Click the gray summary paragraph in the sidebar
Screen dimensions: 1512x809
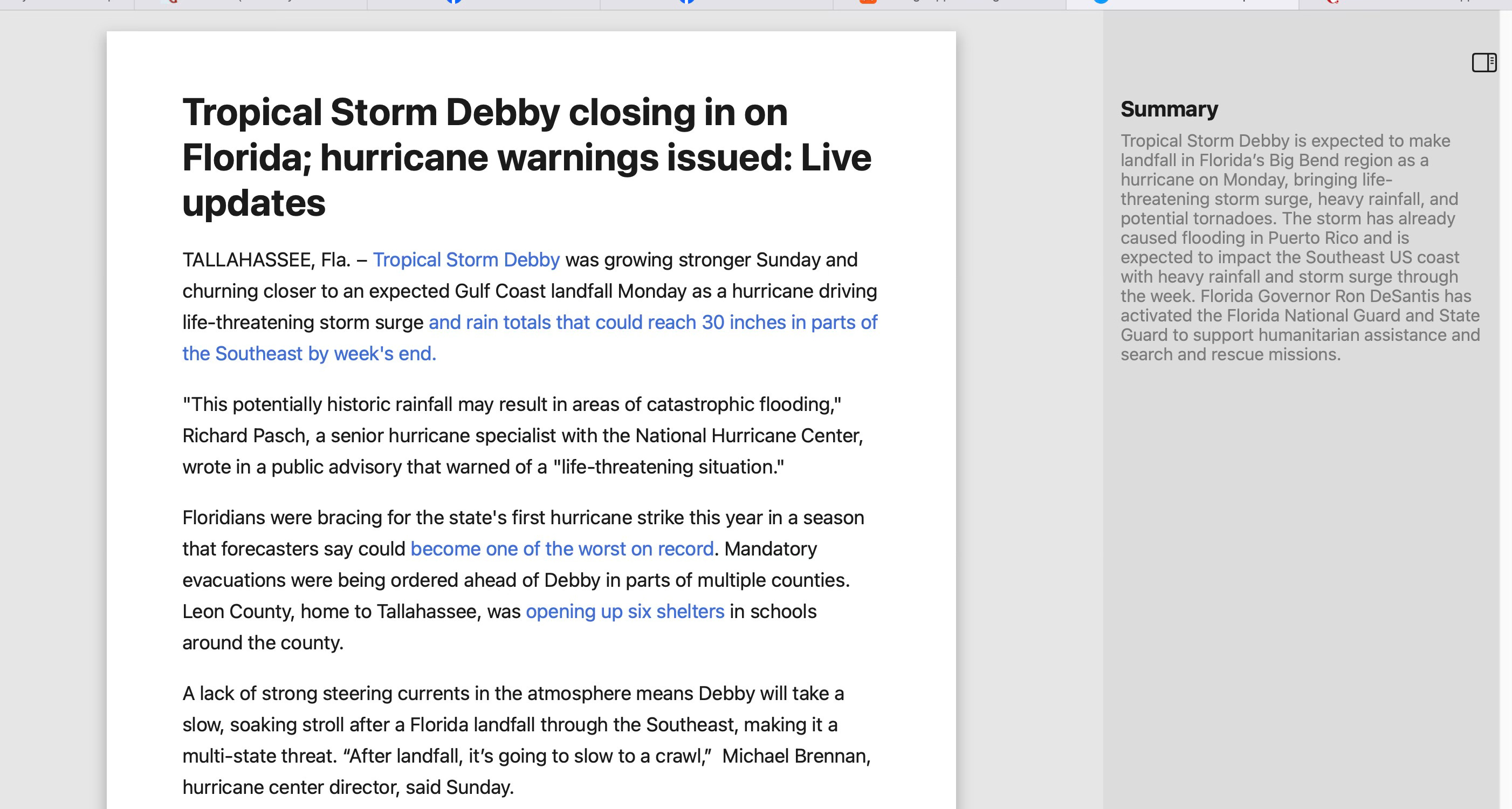[x=1300, y=247]
